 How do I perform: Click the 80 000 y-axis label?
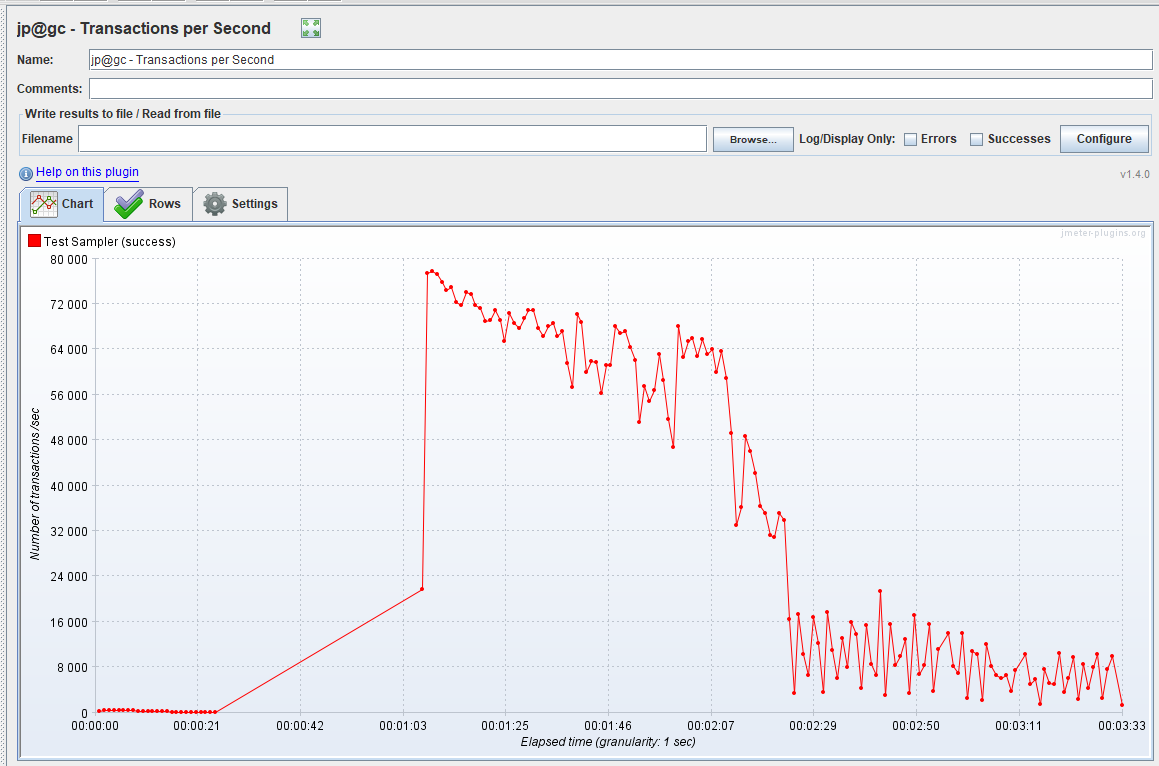[x=69, y=260]
